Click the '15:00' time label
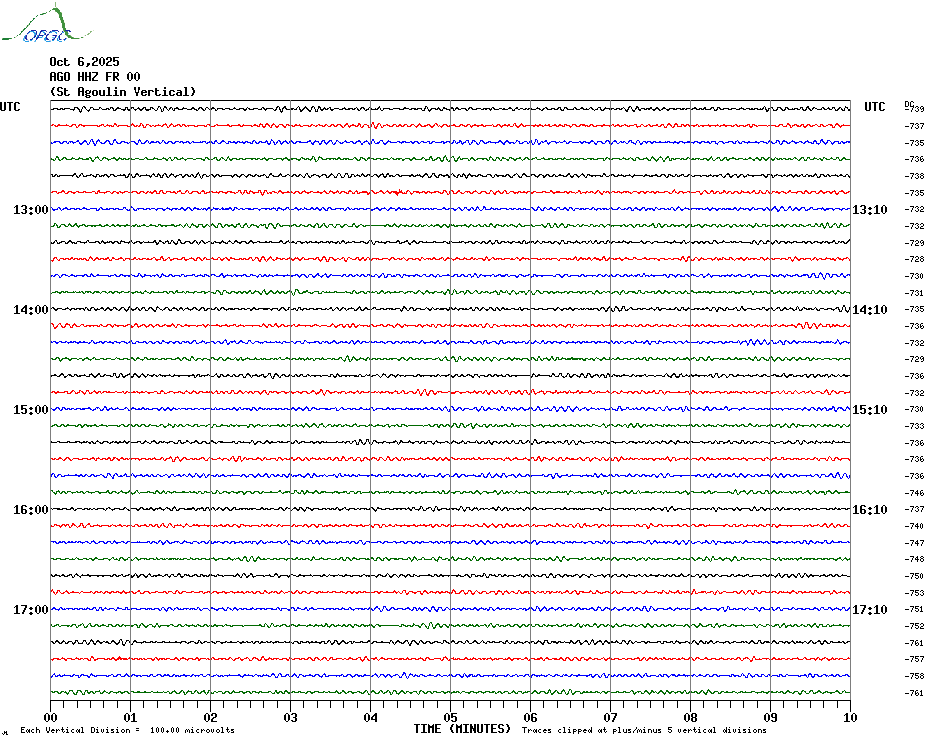 (31, 409)
